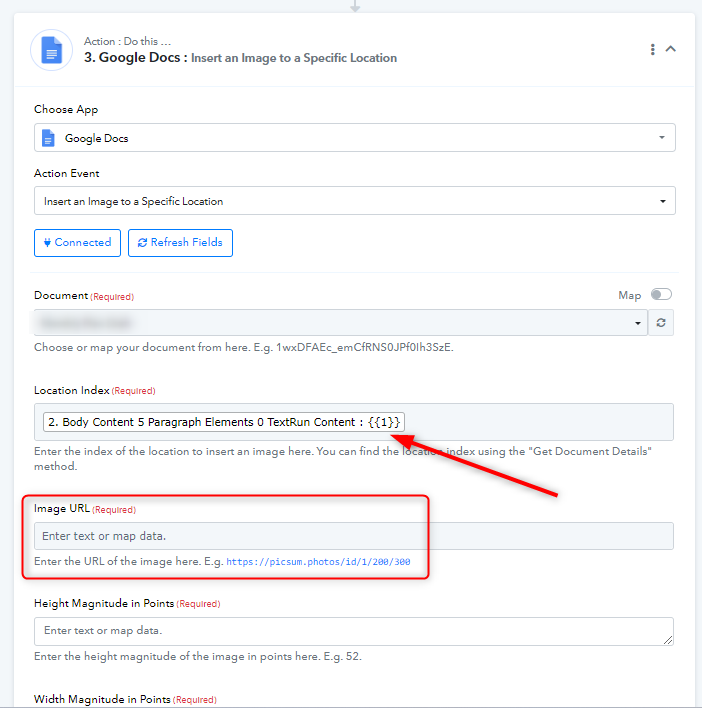Click the Refresh Fields button
The height and width of the screenshot is (708, 702).
point(181,243)
